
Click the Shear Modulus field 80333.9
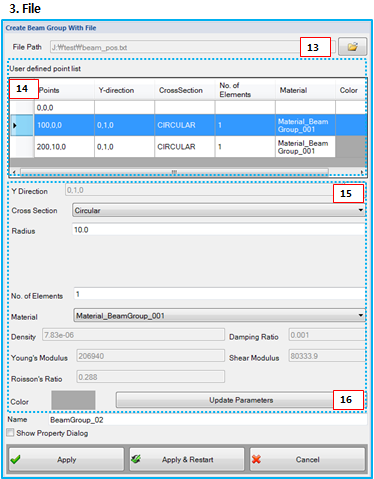click(327, 356)
